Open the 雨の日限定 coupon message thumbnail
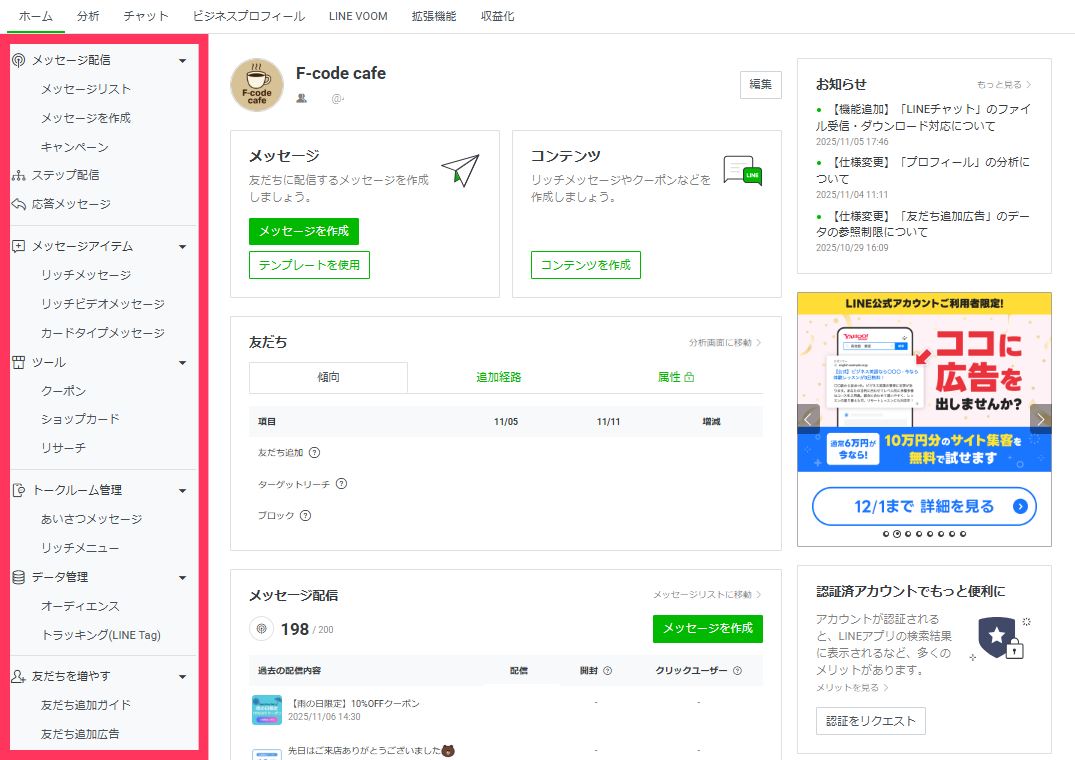 pyautogui.click(x=266, y=710)
